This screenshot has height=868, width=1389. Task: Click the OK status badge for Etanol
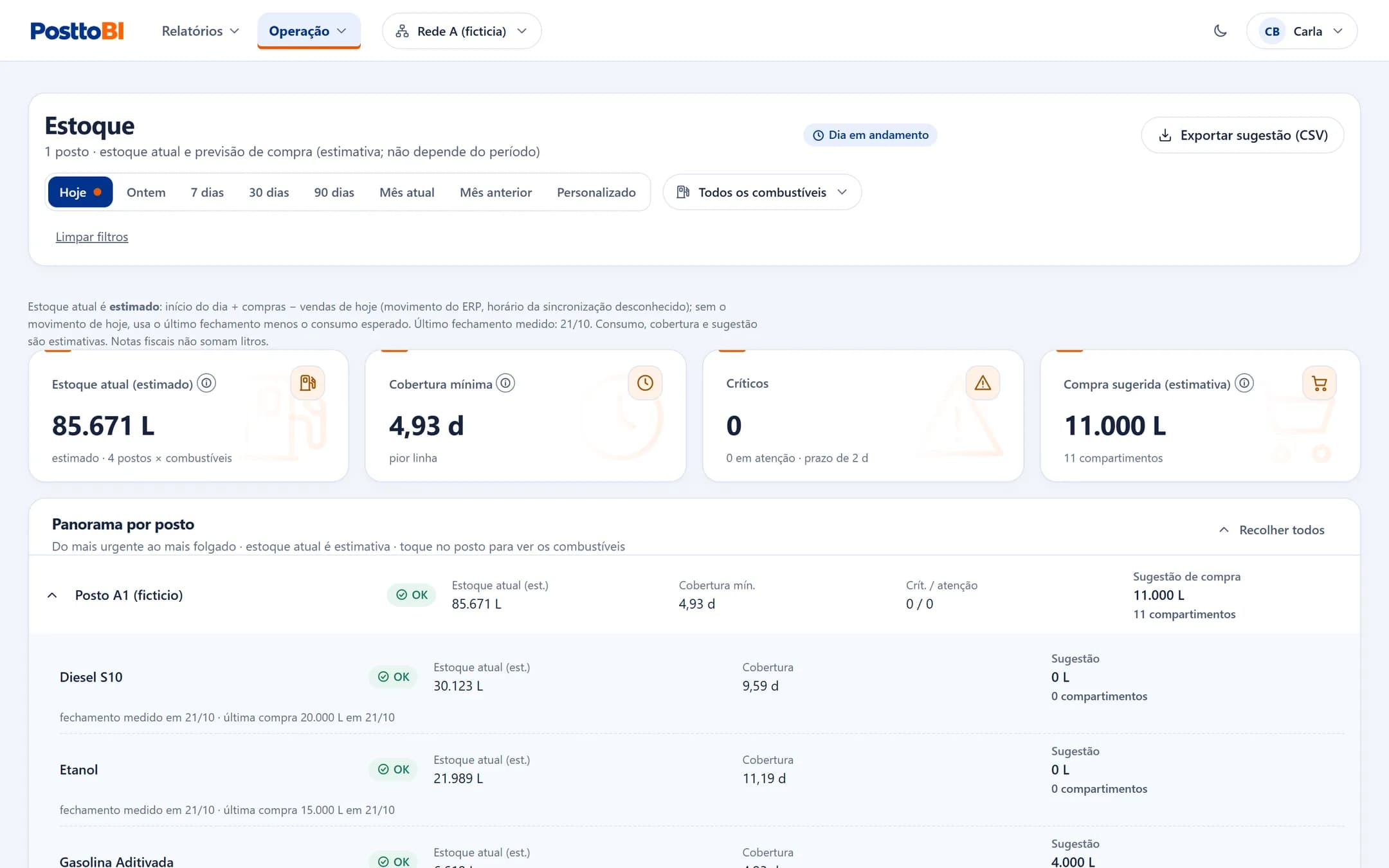(x=394, y=769)
